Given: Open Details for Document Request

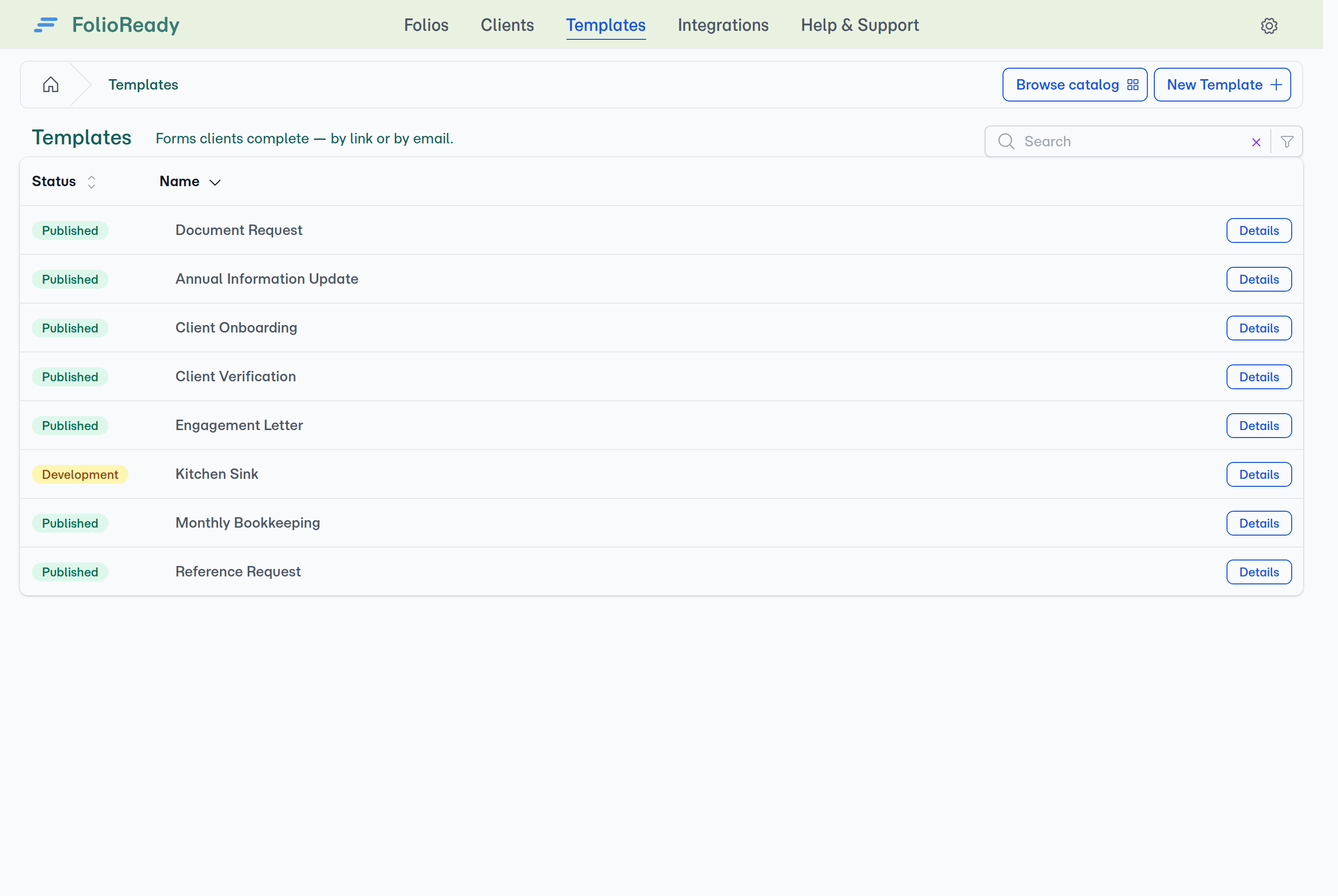Looking at the screenshot, I should click(x=1258, y=230).
